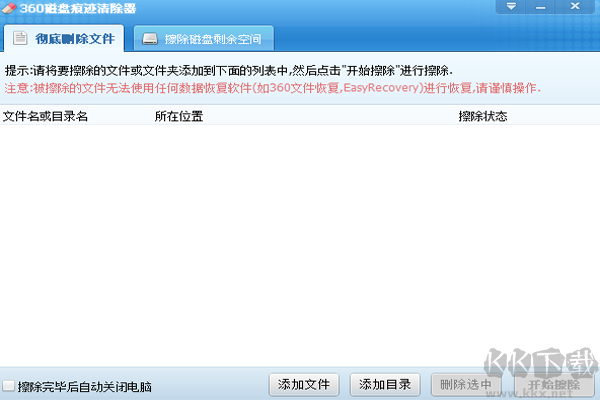Click the 添加文件 button
The height and width of the screenshot is (400, 600).
click(304, 385)
